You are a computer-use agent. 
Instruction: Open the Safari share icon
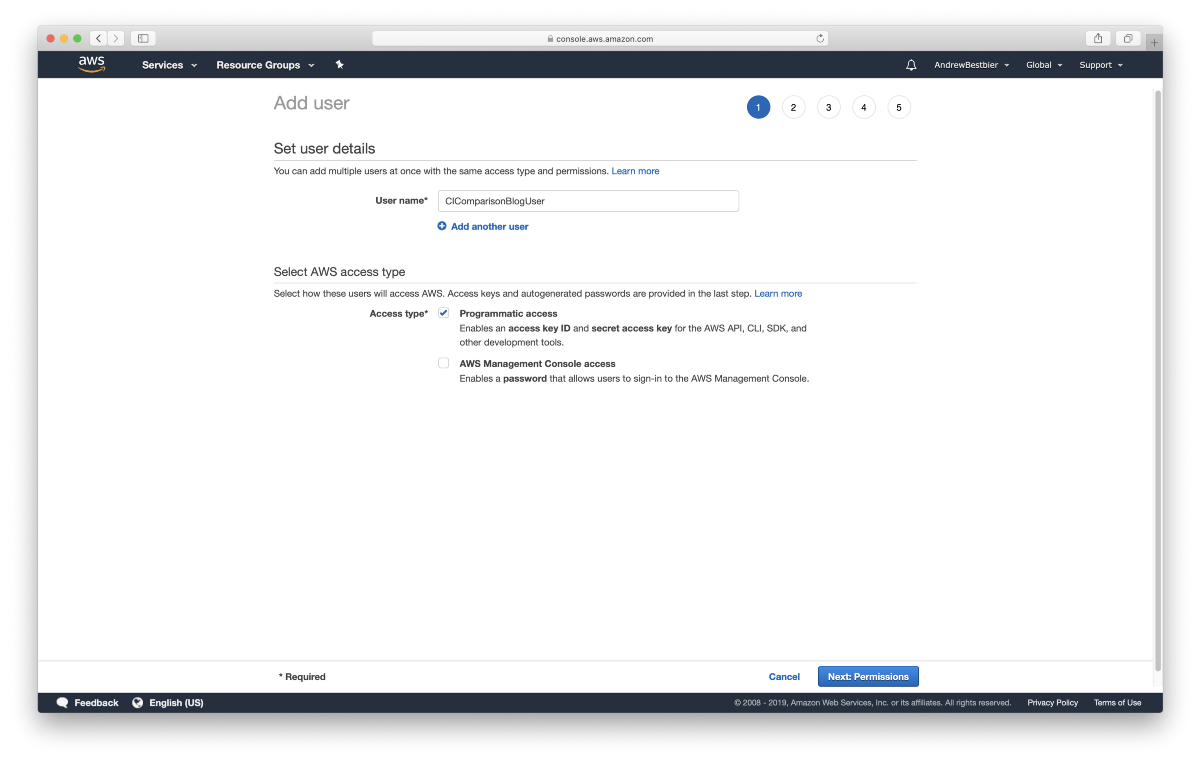click(1098, 38)
